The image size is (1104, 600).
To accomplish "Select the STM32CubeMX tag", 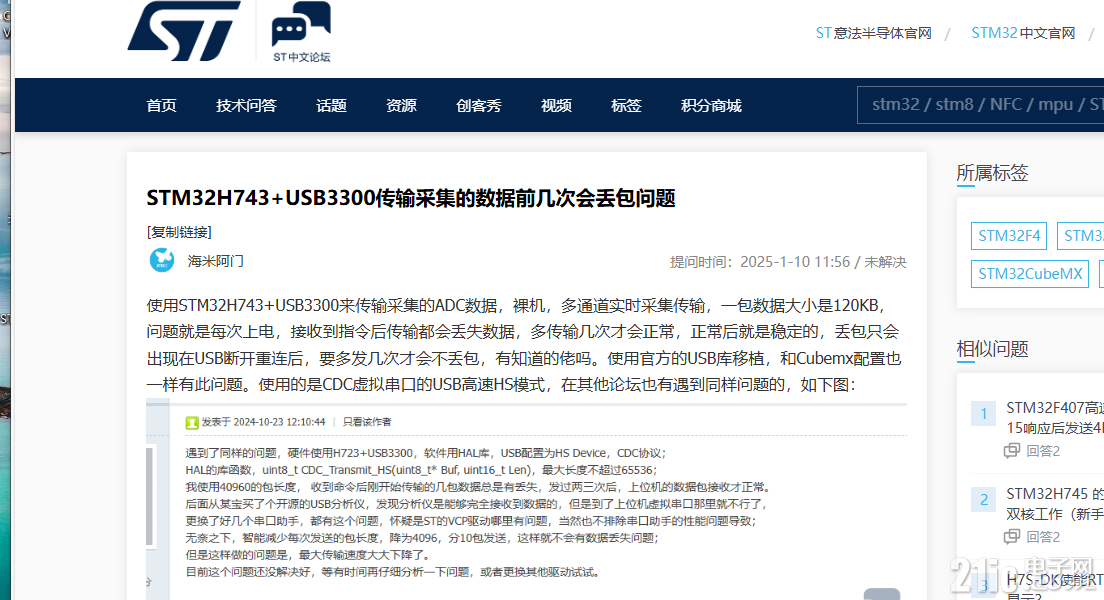I will pos(1030,274).
